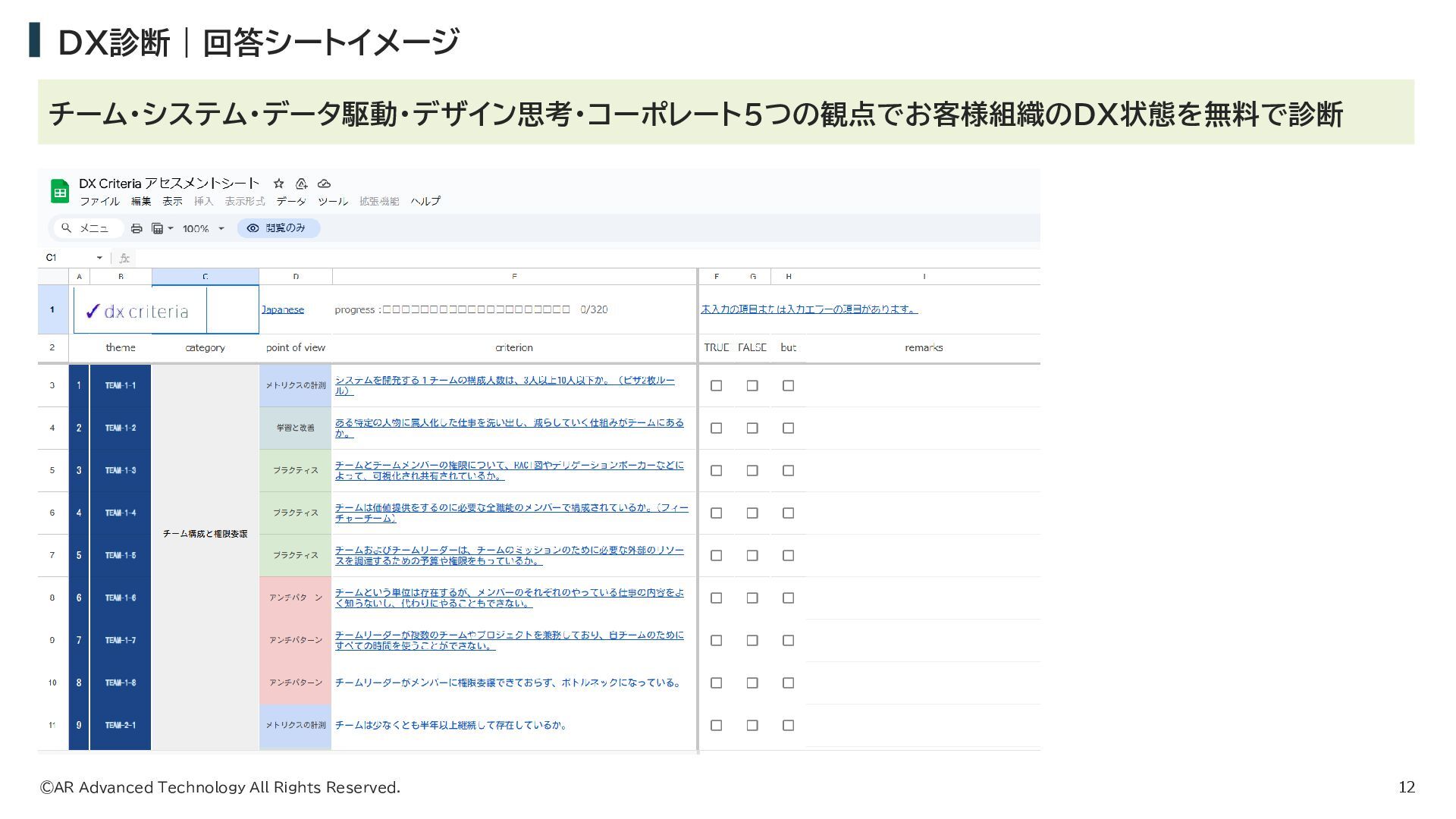
Task: Star the DX Criteria document
Action: click(x=278, y=184)
